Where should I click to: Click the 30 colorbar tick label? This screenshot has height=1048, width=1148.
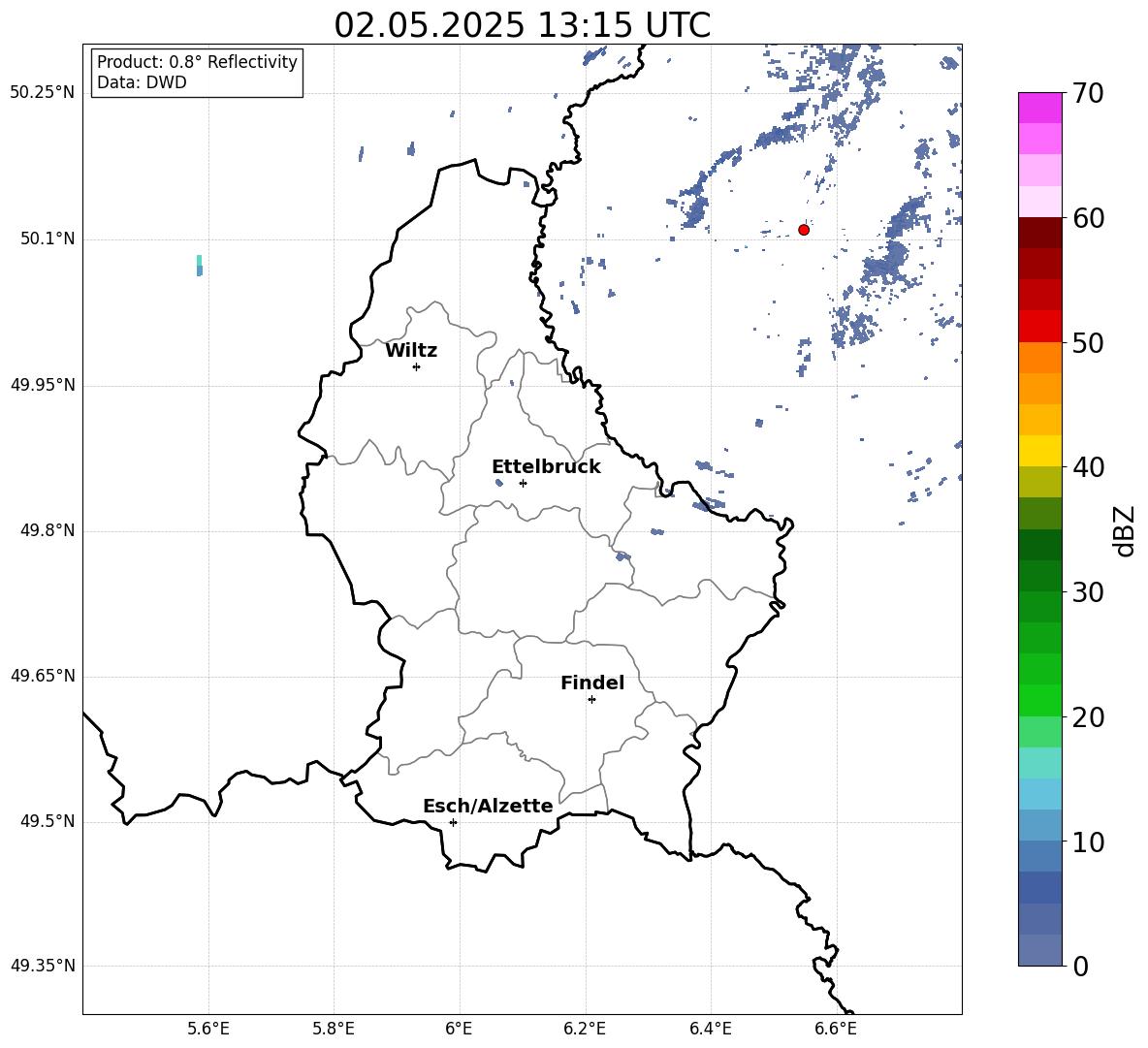1088,592
